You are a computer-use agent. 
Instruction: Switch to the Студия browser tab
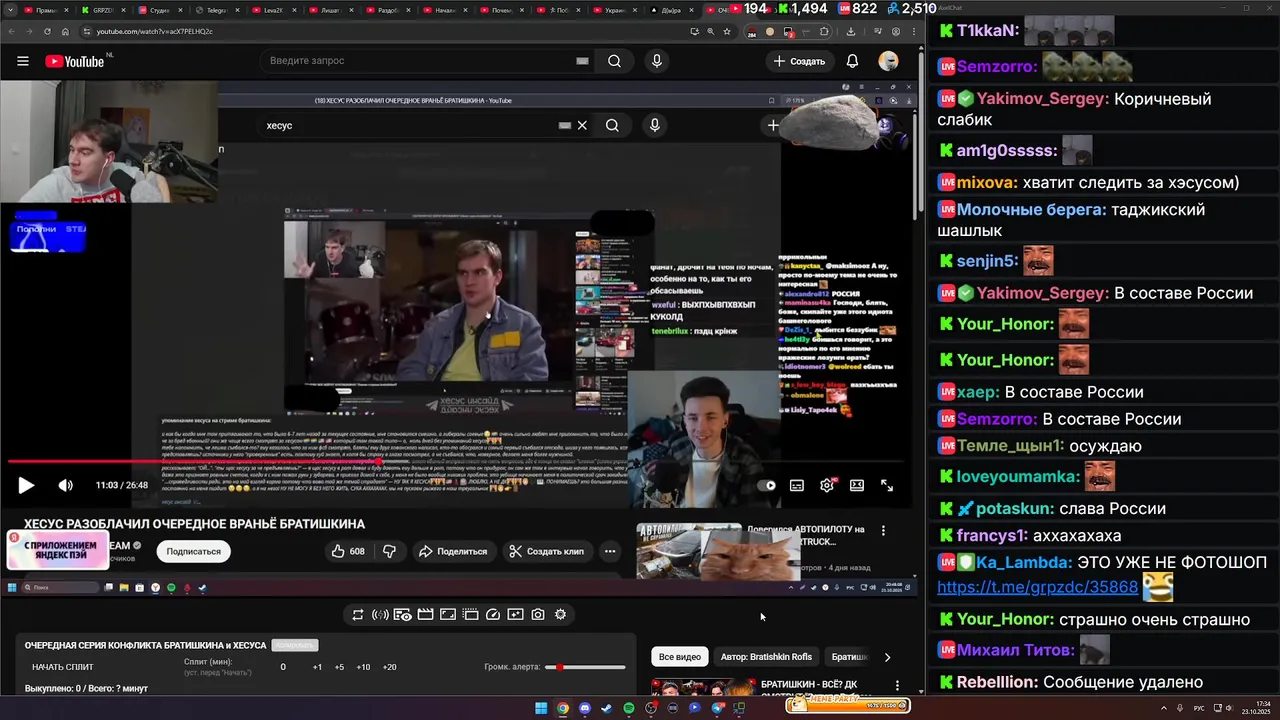[157, 10]
